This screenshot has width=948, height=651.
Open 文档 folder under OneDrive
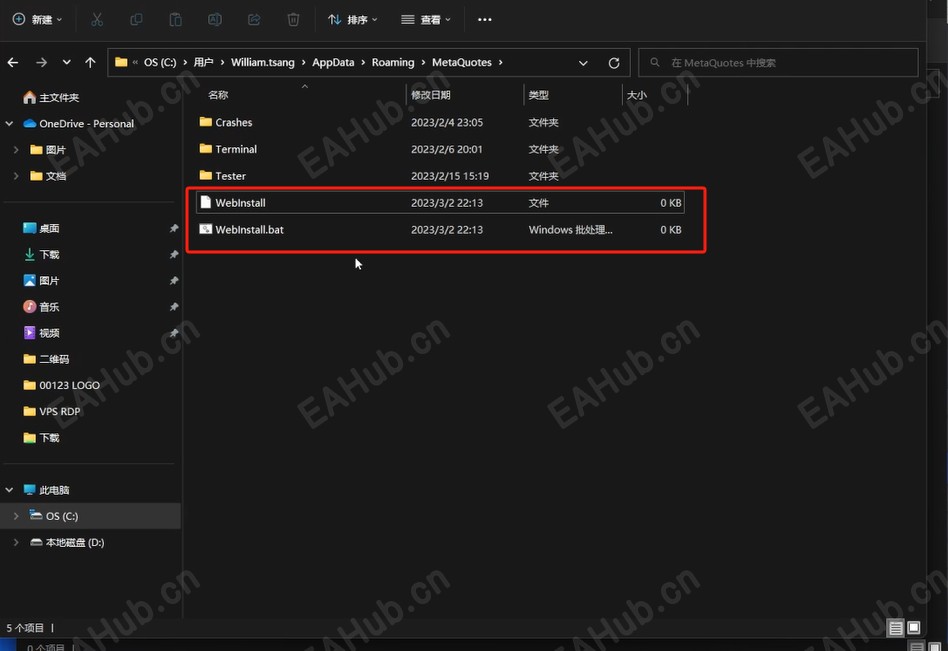(x=48, y=176)
